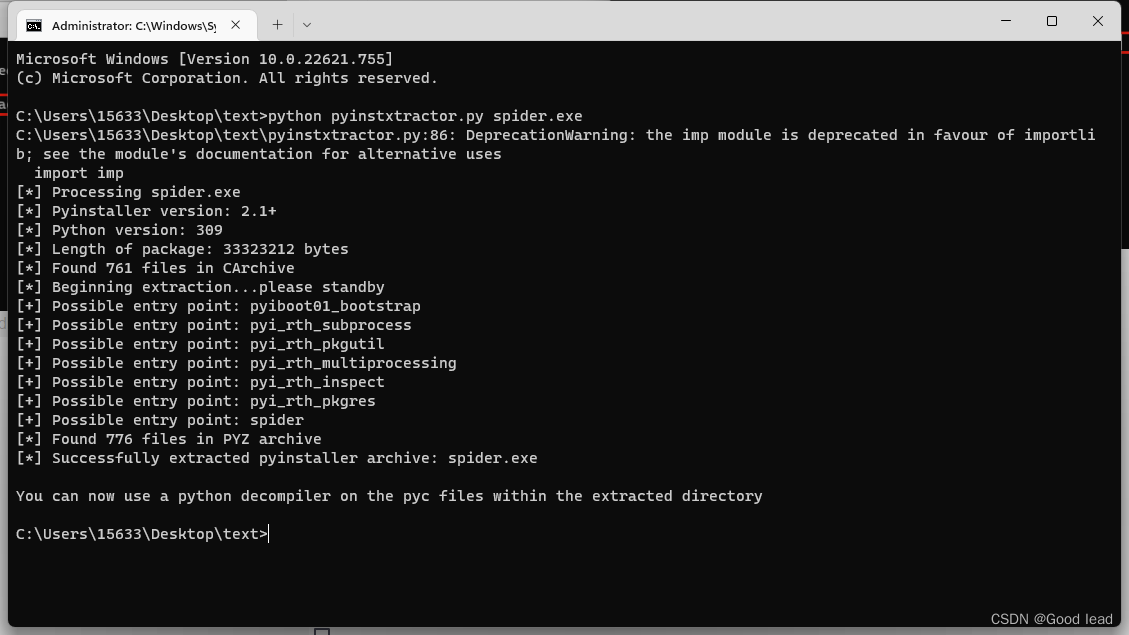Click the filename spider.exe in the command
1129x635 pixels.
(540, 115)
